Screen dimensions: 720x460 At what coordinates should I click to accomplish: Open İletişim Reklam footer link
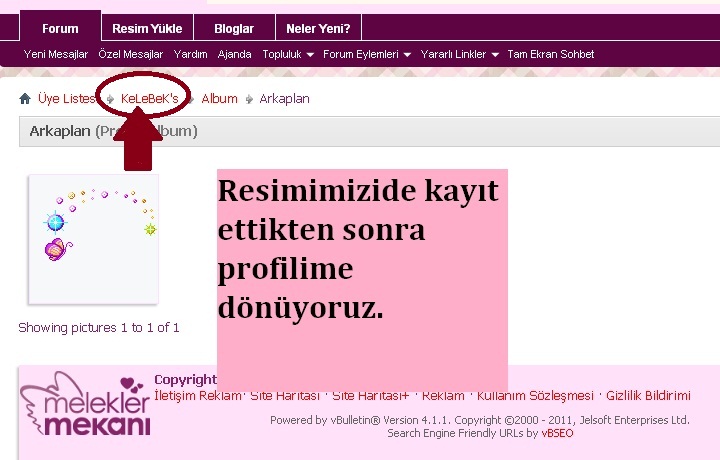198,395
